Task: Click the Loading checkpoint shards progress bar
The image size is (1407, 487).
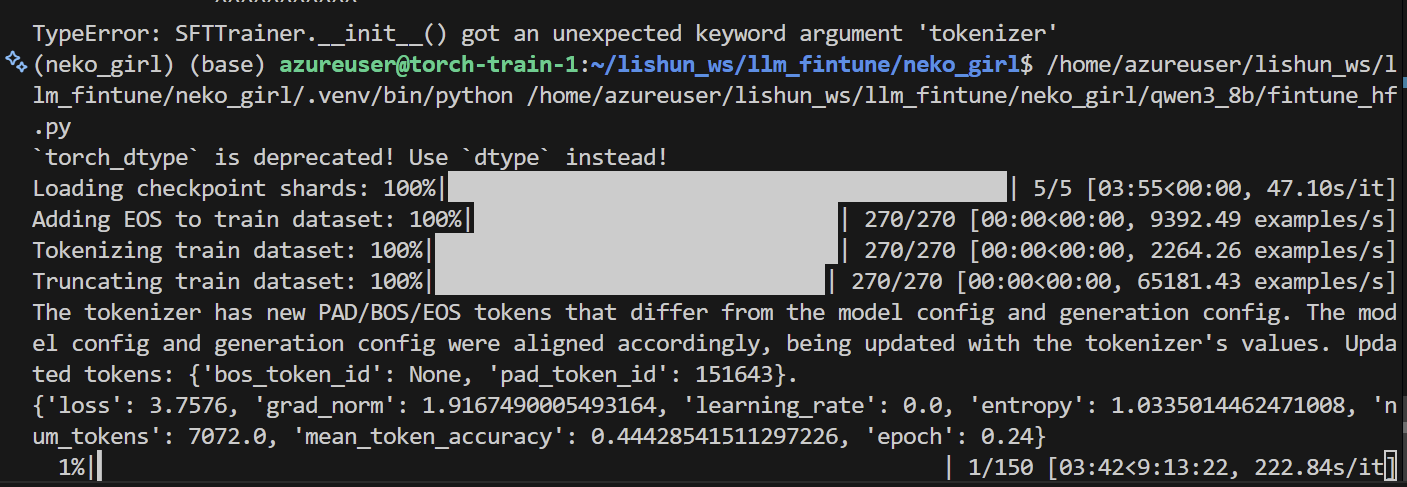Action: pos(727,188)
